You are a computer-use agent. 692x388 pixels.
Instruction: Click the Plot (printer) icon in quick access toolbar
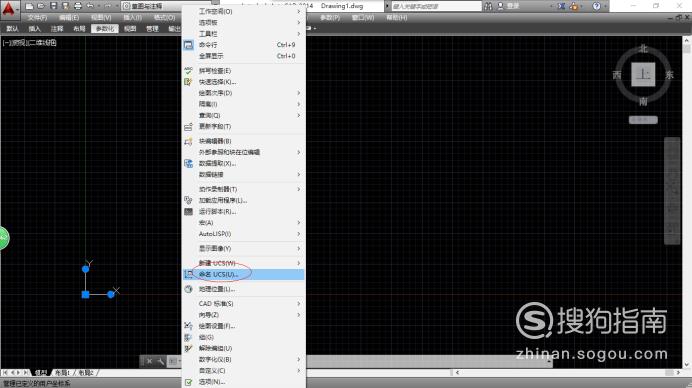(x=78, y=6)
